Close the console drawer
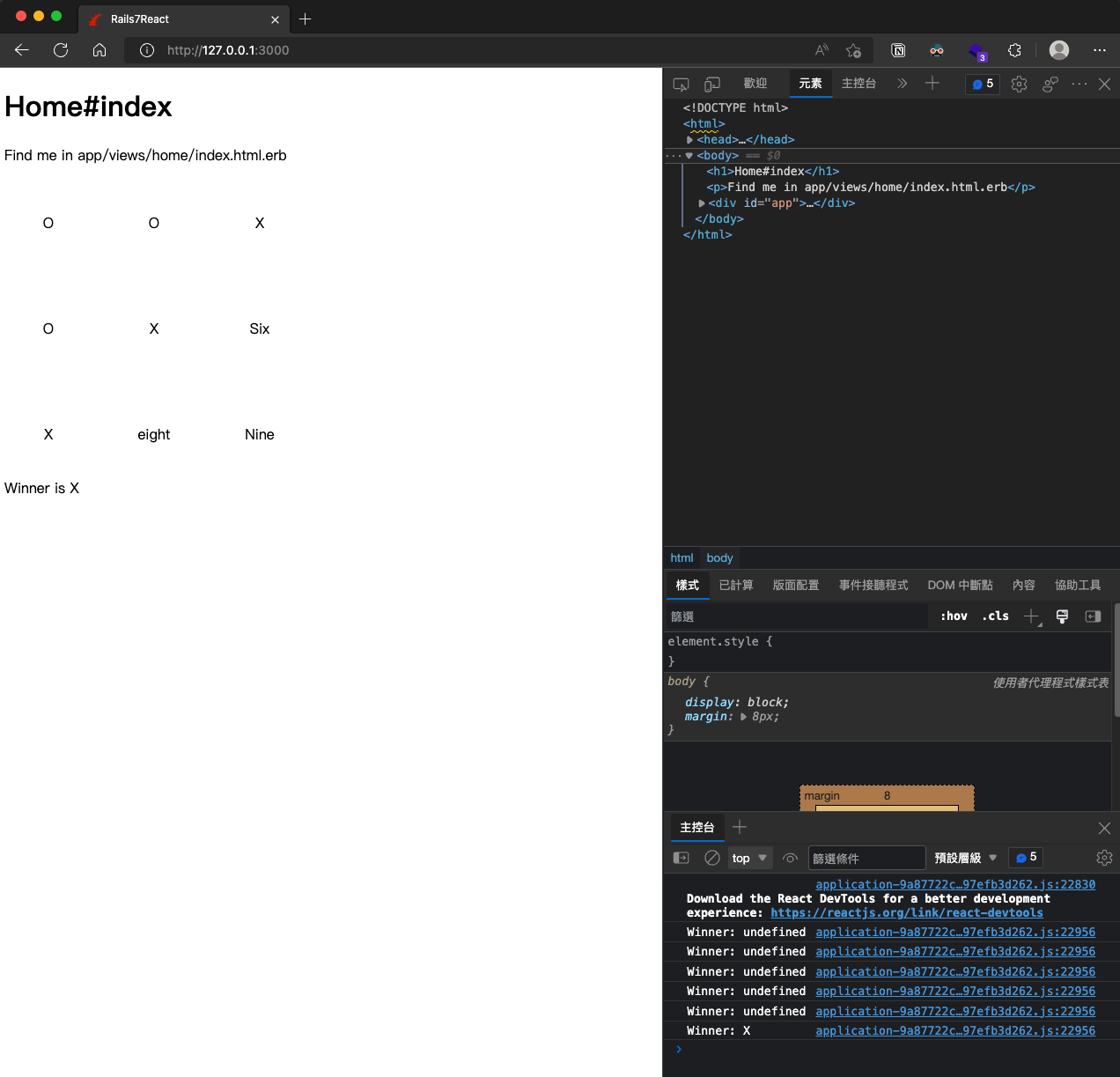 (1104, 828)
